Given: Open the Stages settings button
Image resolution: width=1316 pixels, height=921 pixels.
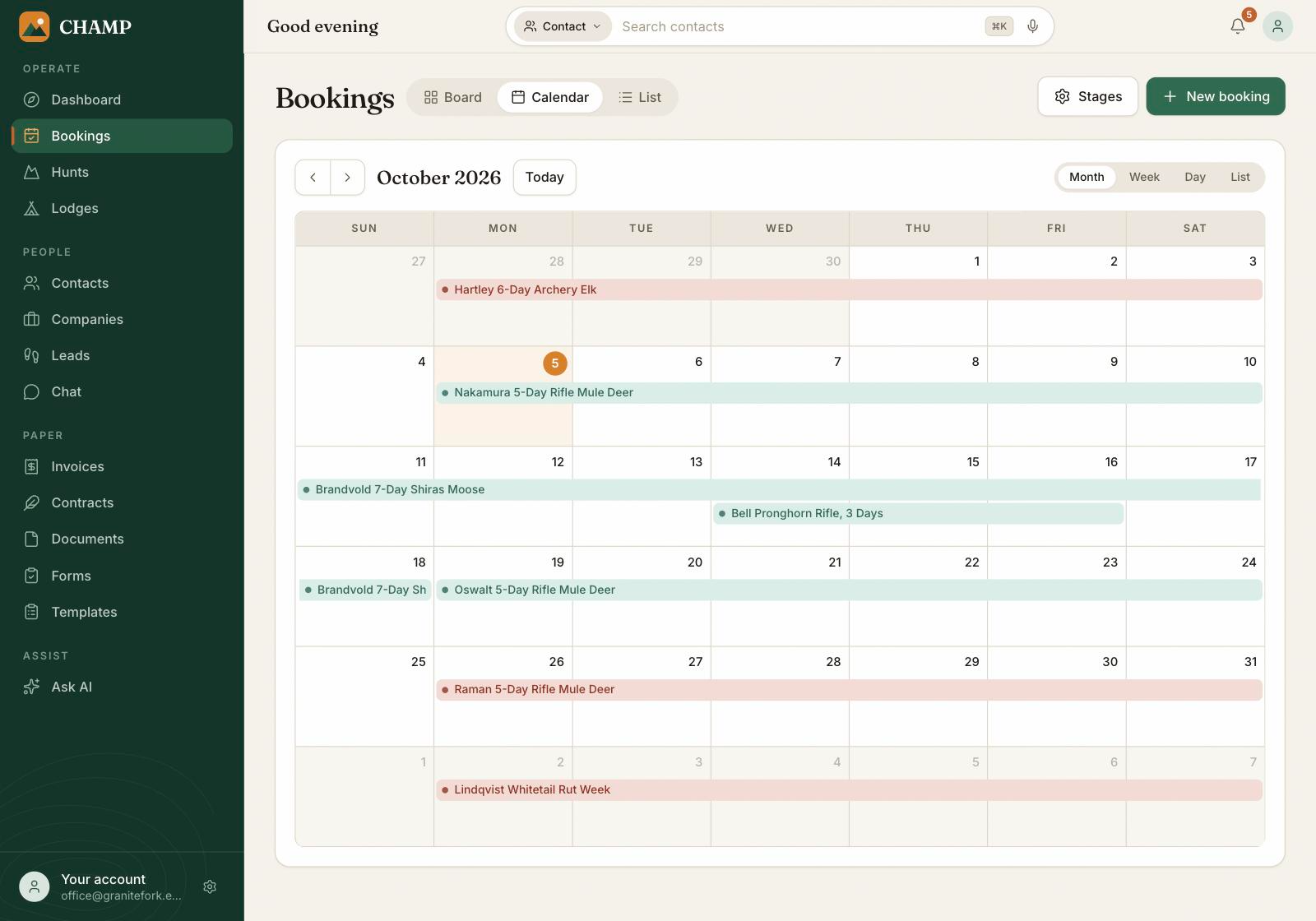Looking at the screenshot, I should click(1087, 96).
